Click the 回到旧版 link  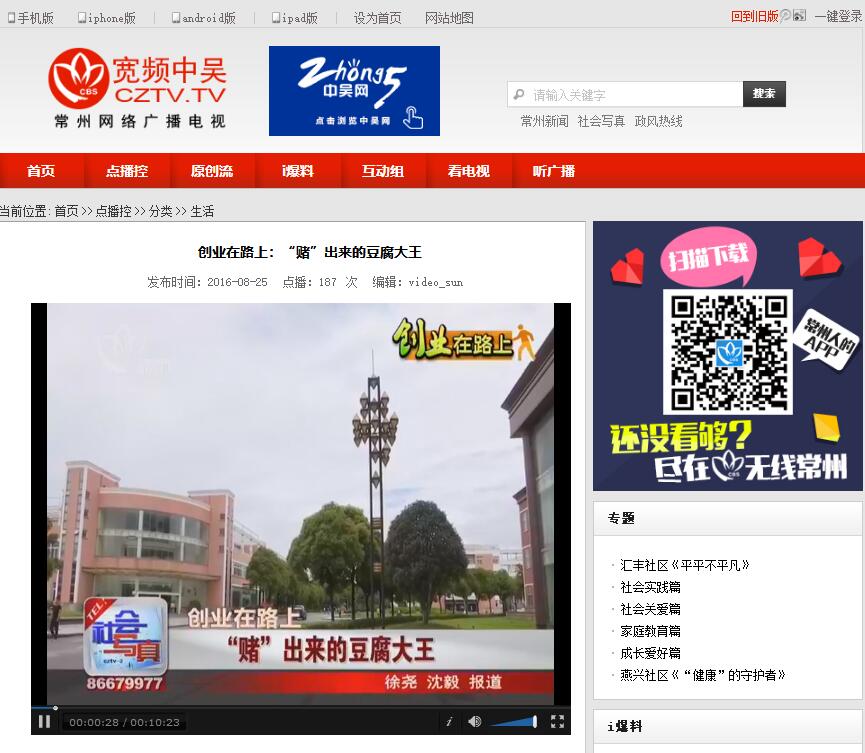pyautogui.click(x=754, y=16)
